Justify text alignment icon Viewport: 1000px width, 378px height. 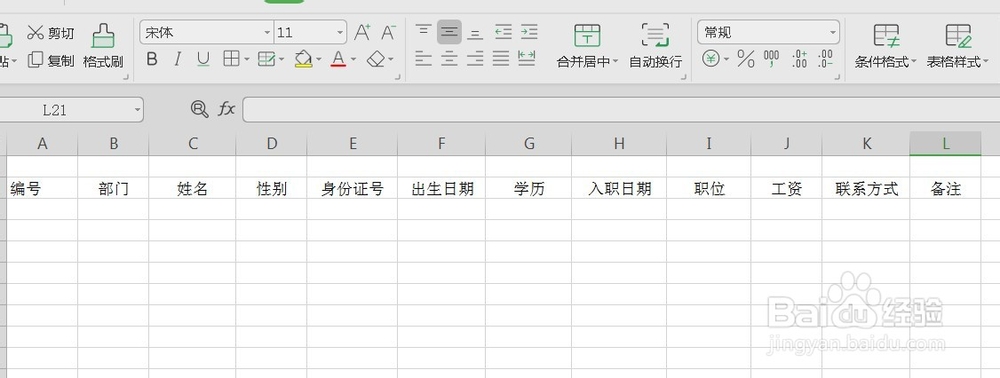pyautogui.click(x=501, y=59)
